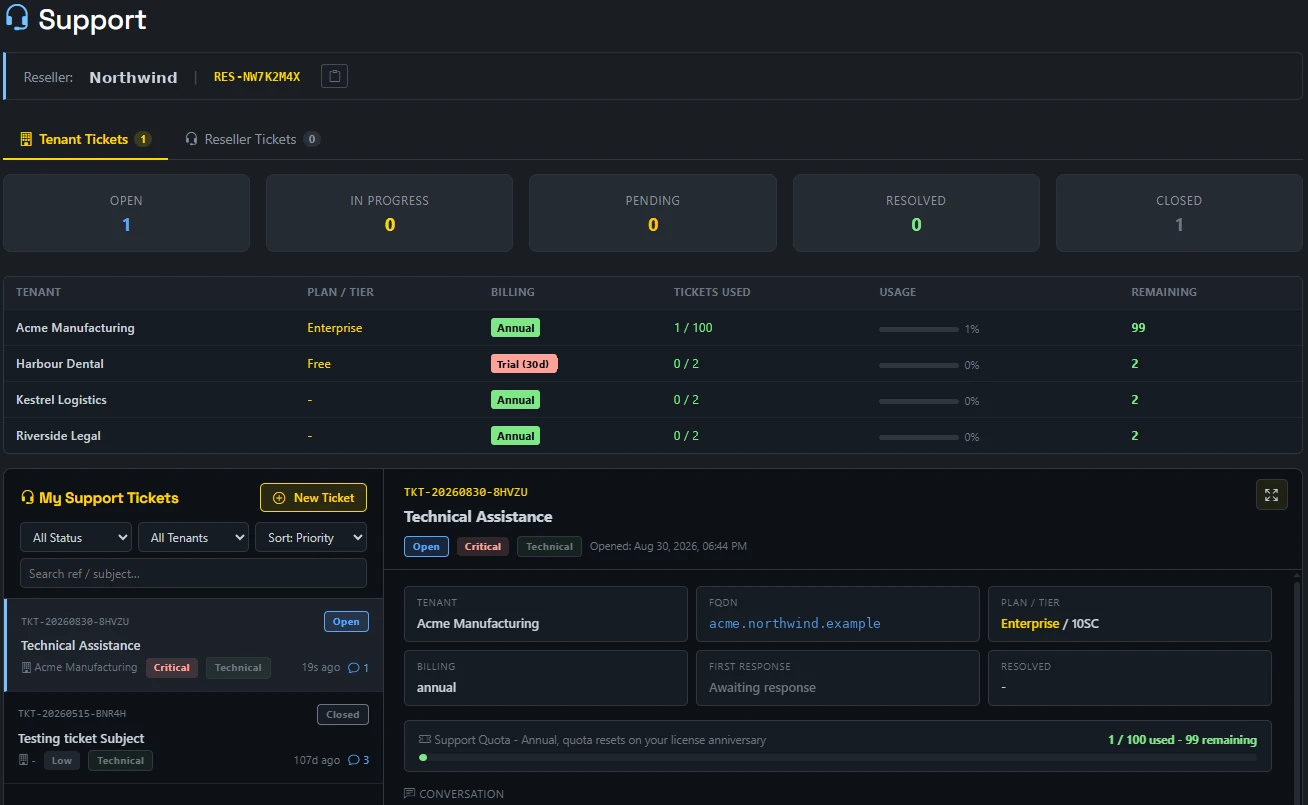Click Harbour Dental usage progress bar
This screenshot has height=805, width=1308.
(x=919, y=365)
